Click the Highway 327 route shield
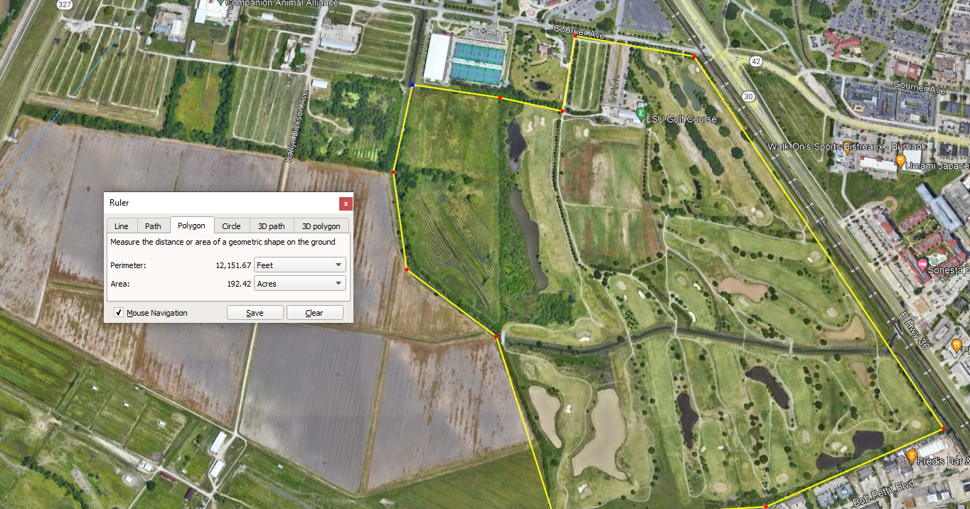Image resolution: width=970 pixels, height=509 pixels. point(64,4)
